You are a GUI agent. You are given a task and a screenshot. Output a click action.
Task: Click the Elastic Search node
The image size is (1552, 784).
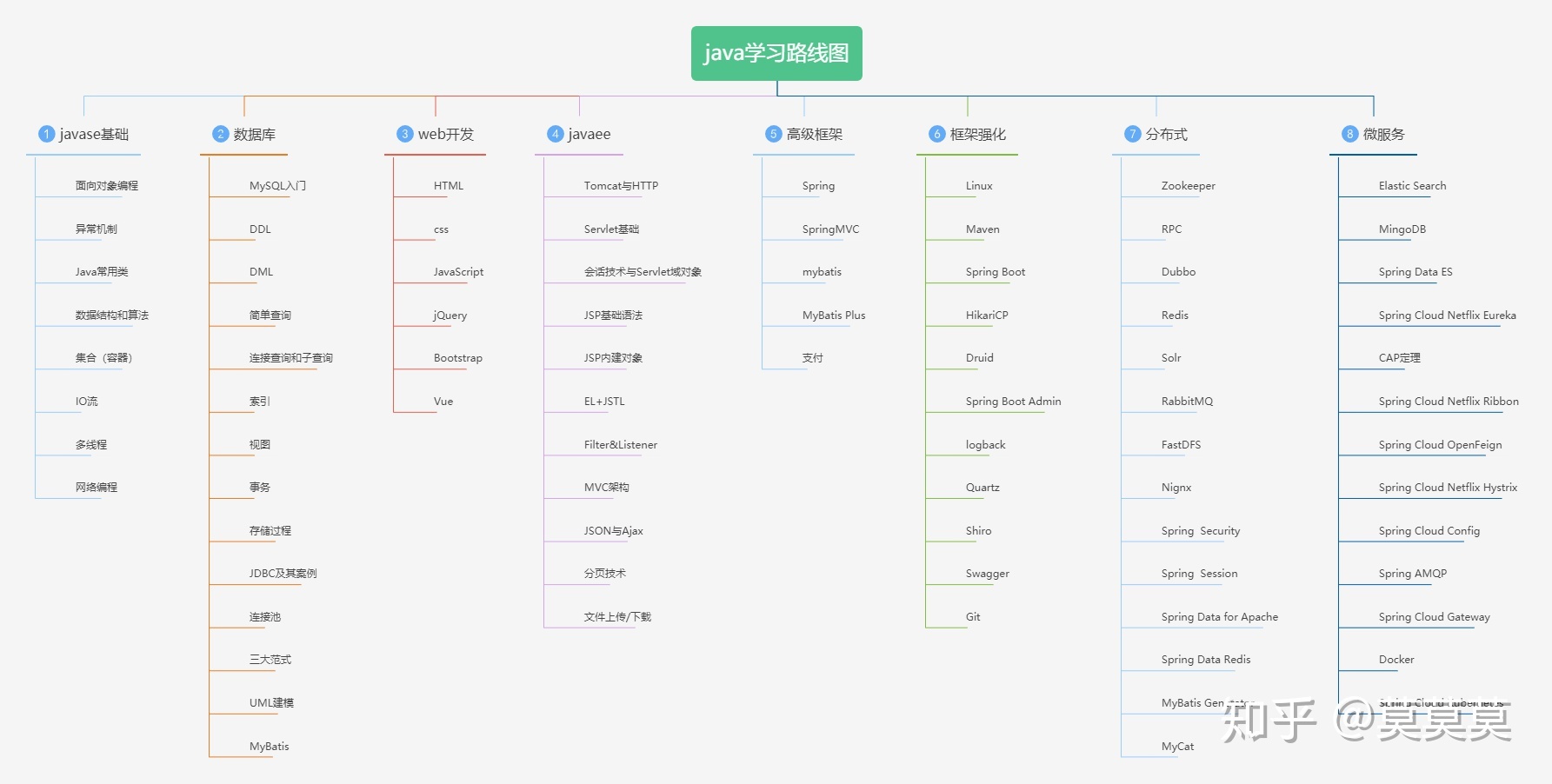[x=1413, y=186]
